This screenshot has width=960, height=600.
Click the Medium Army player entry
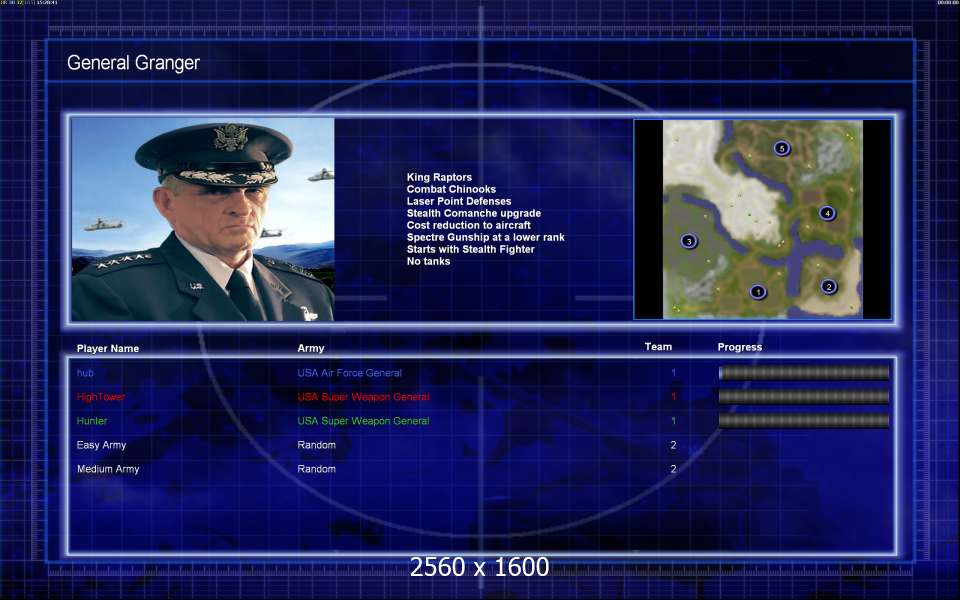pos(108,469)
